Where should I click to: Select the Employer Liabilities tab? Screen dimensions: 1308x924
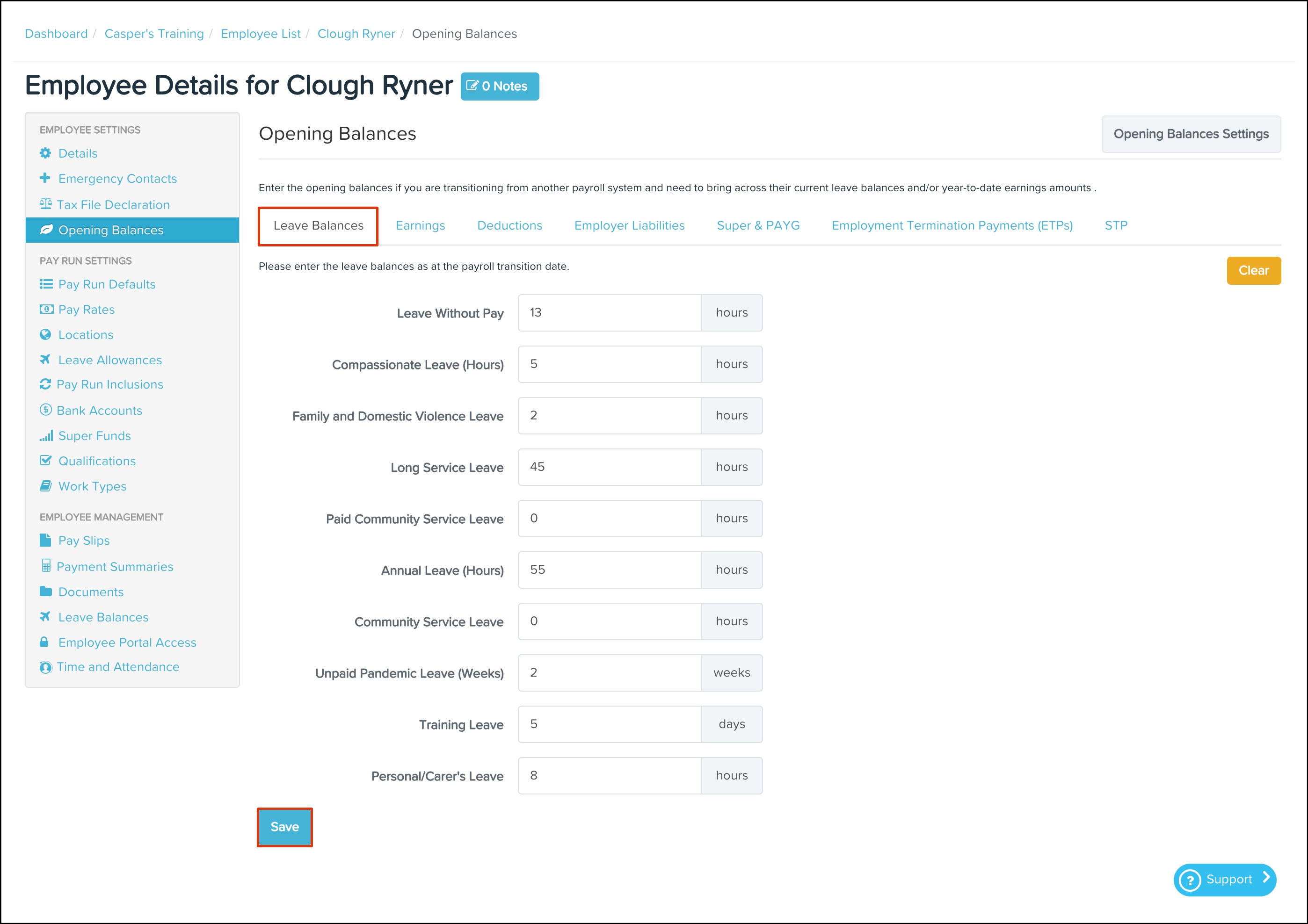click(629, 225)
